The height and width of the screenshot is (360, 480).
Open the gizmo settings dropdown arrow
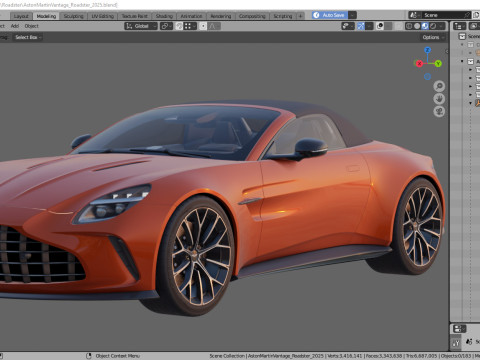[369, 26]
